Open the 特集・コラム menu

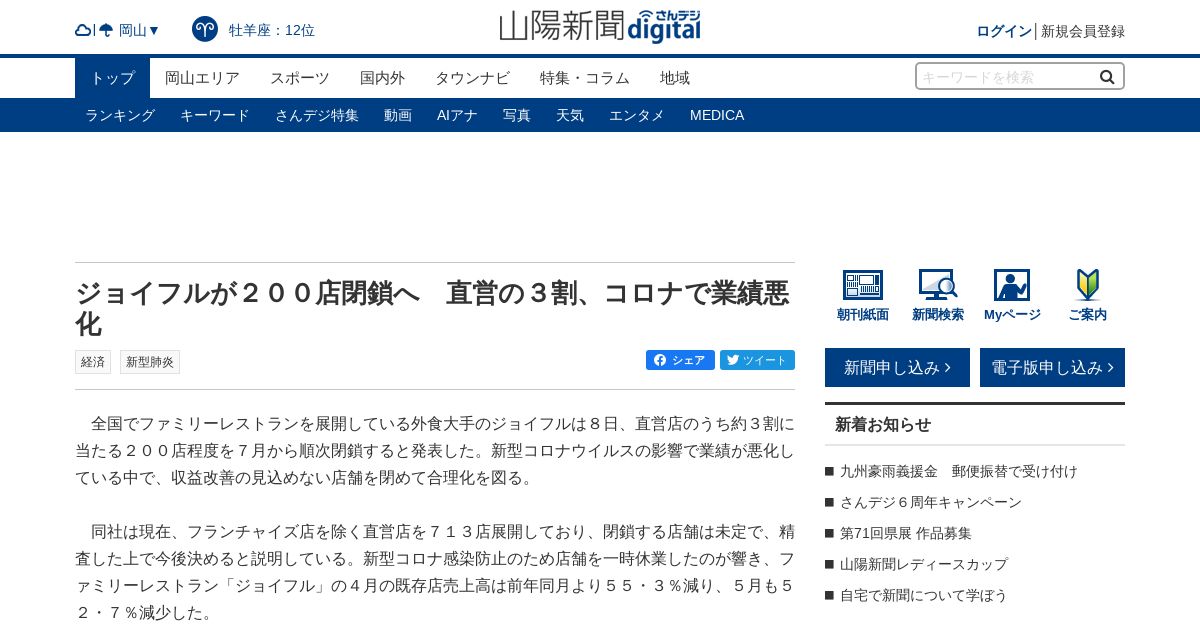pos(585,78)
